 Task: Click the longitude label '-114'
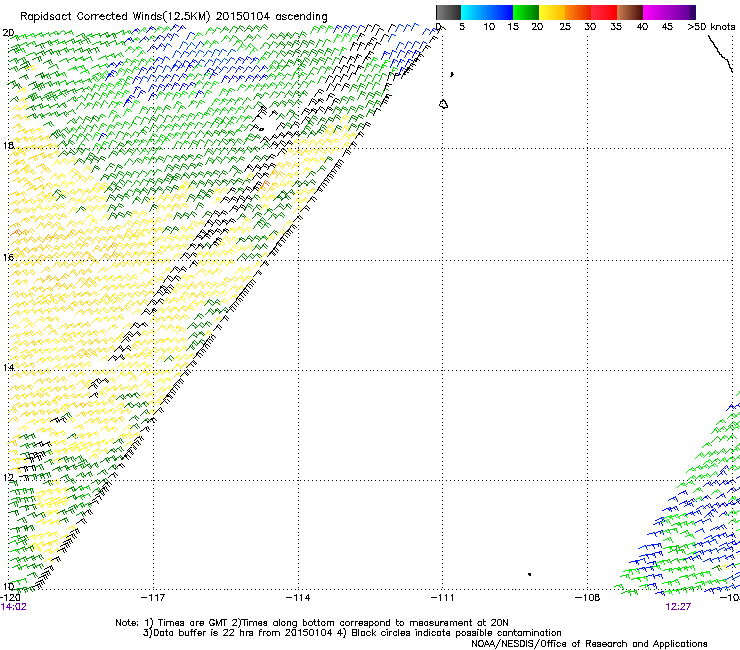(298, 598)
